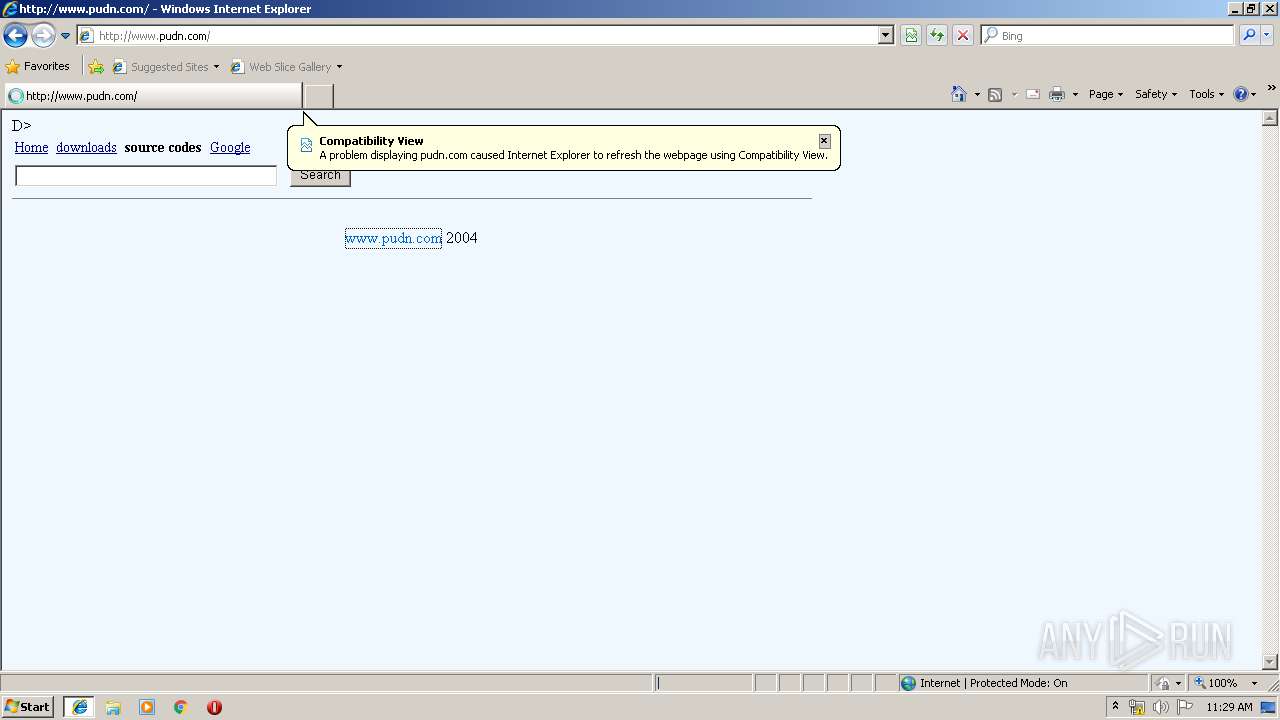Click the Google link
This screenshot has width=1280, height=720.
click(230, 147)
